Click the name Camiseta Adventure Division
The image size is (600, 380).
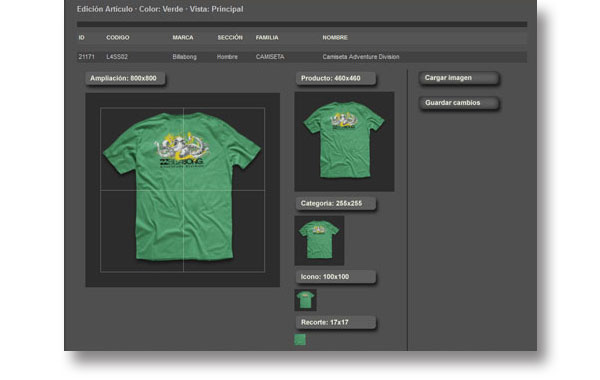click(x=361, y=57)
